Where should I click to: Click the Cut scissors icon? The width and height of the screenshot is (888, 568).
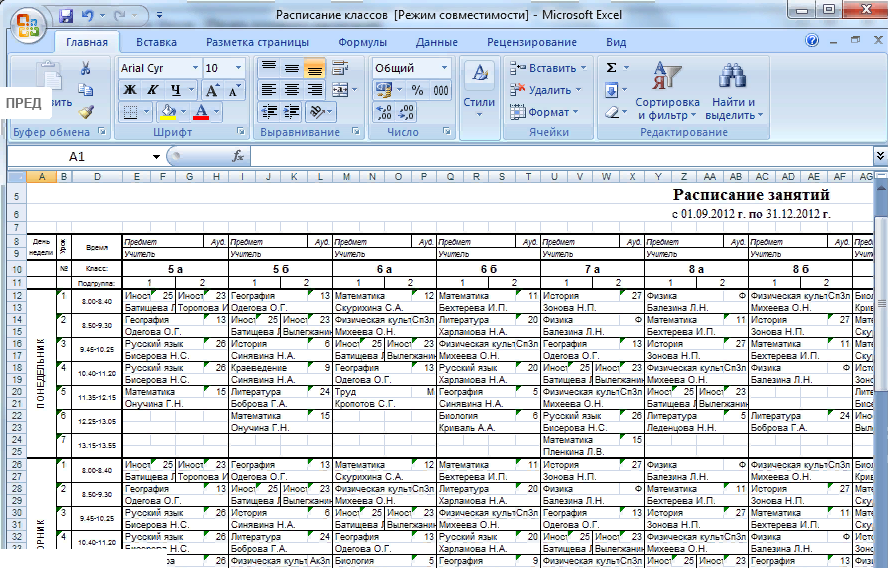click(x=86, y=68)
